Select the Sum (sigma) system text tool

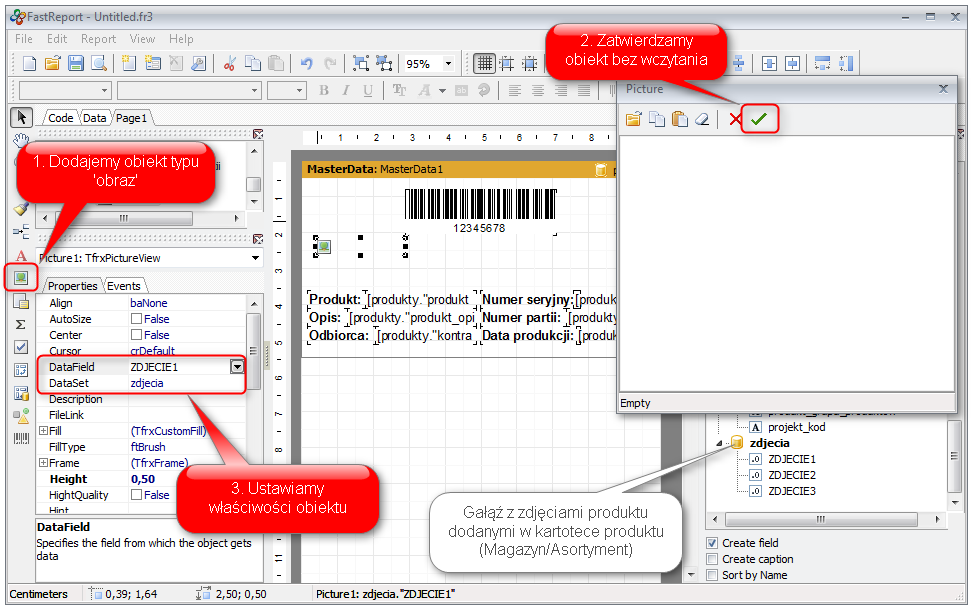[21, 324]
